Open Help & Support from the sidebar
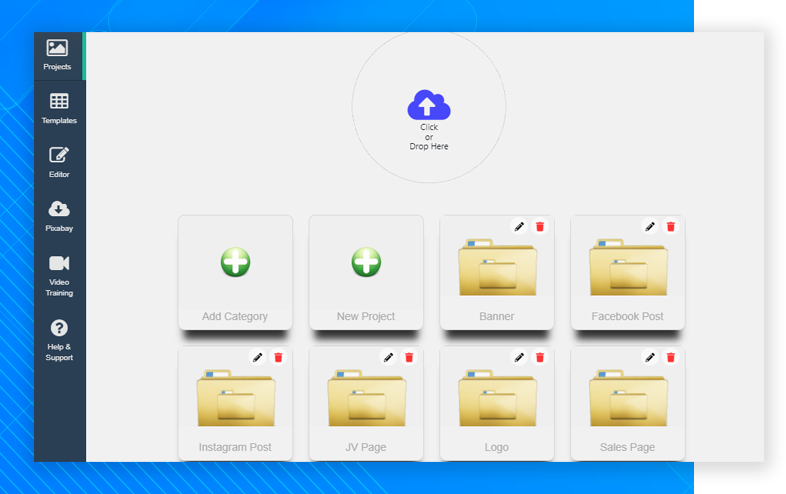Image resolution: width=786 pixels, height=494 pixels. [x=59, y=340]
